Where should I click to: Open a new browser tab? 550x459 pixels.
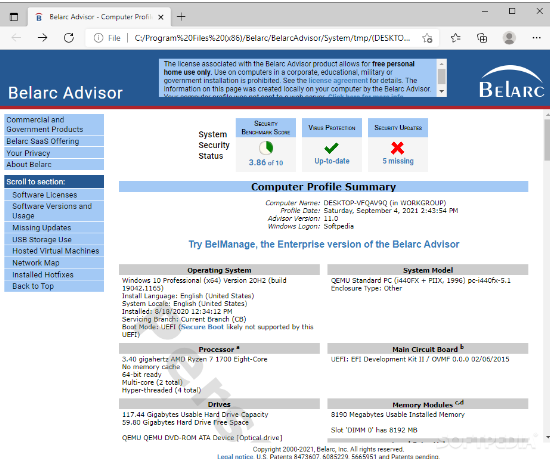coord(181,16)
